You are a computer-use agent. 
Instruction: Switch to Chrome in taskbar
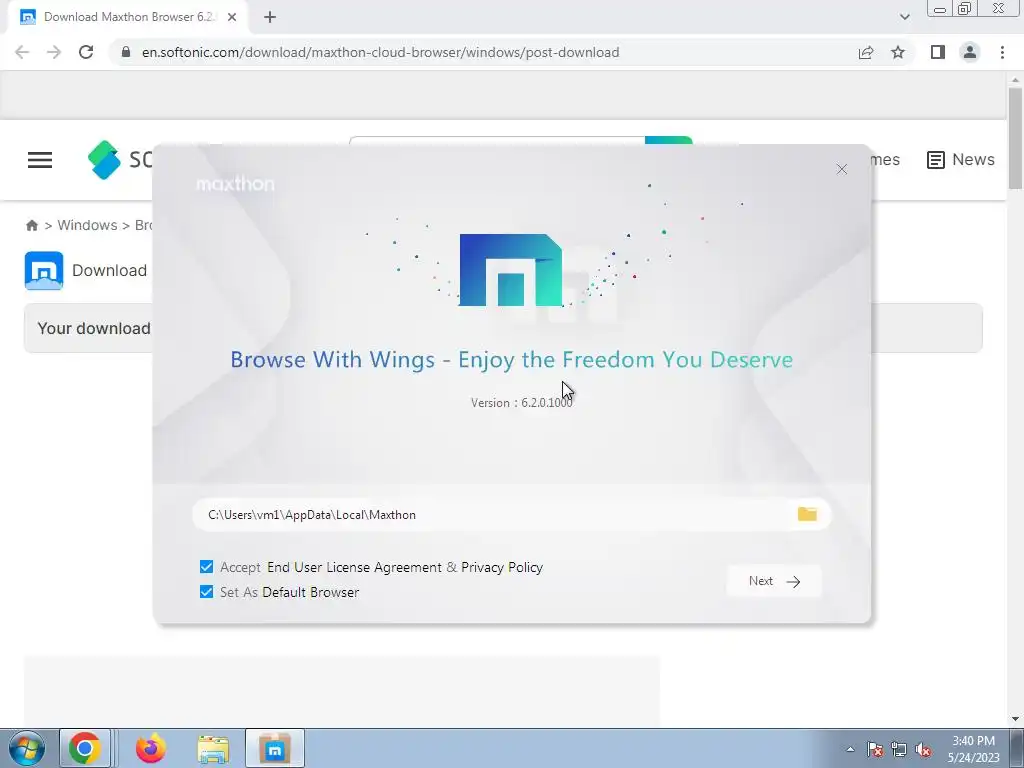(84, 748)
